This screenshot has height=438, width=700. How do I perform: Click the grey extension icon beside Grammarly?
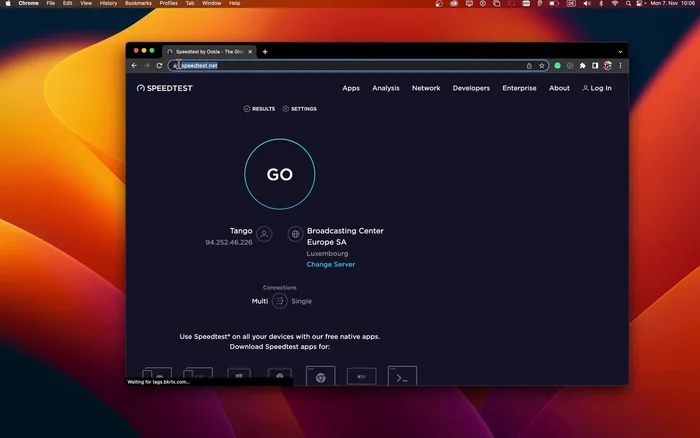(570, 66)
